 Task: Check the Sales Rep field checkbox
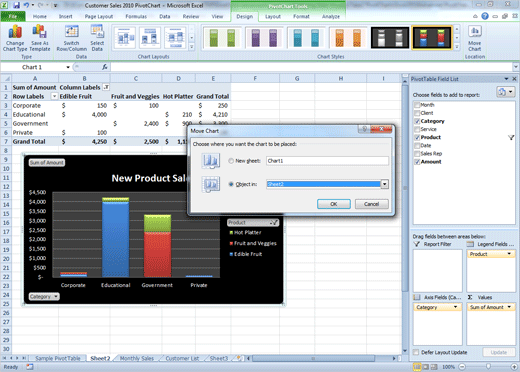(x=417, y=153)
